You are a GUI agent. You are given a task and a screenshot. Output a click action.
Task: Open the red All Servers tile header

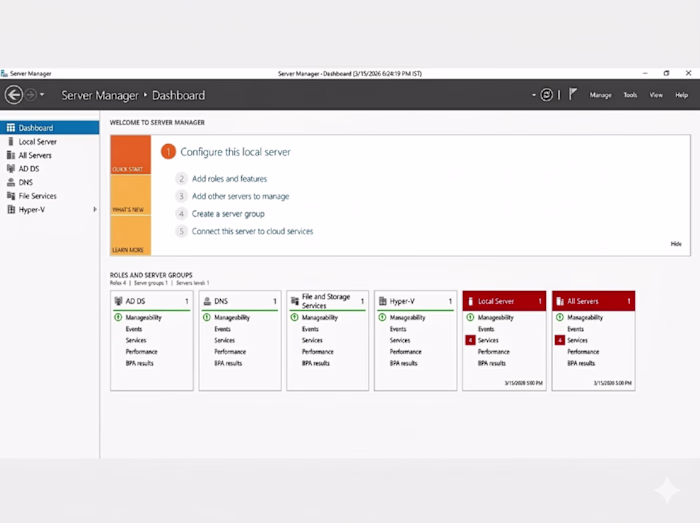[594, 301]
